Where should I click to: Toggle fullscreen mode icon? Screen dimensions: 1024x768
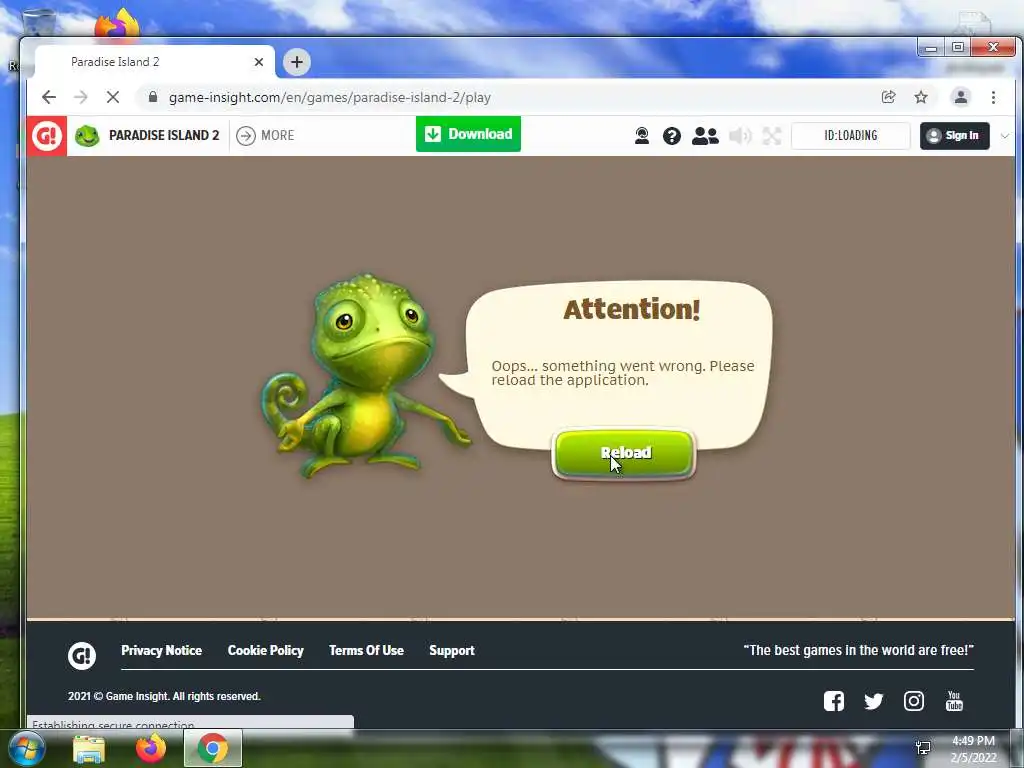click(x=772, y=136)
